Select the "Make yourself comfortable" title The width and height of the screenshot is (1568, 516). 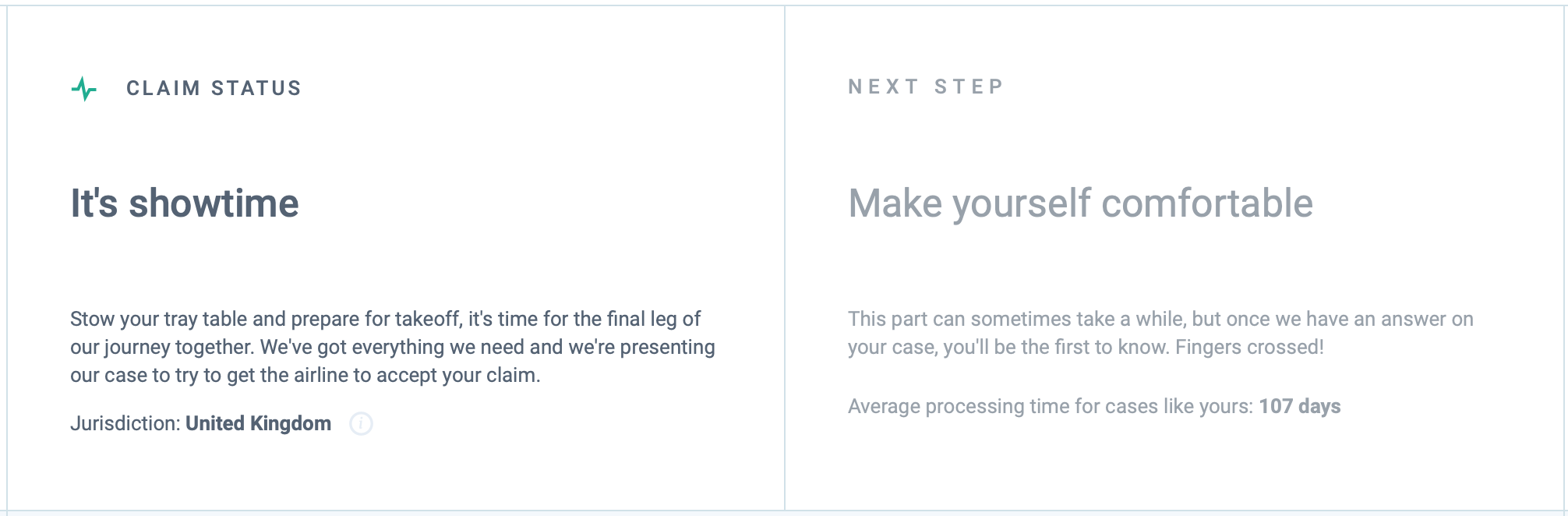1080,203
